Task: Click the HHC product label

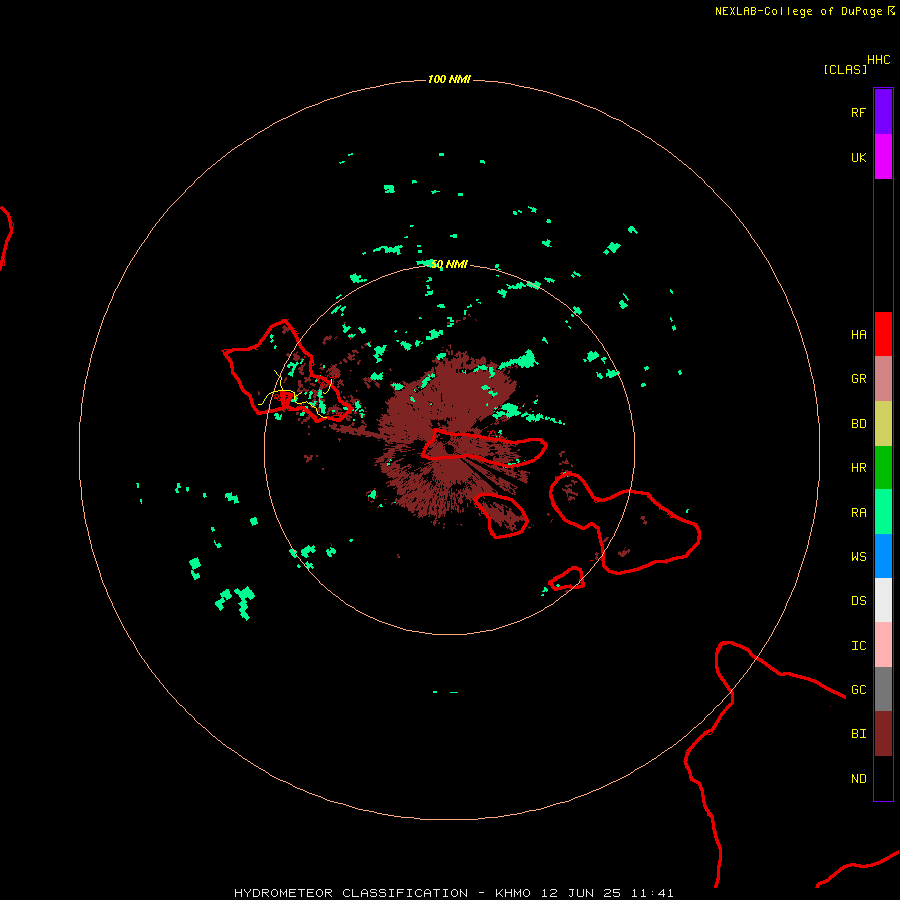Action: coord(879,60)
